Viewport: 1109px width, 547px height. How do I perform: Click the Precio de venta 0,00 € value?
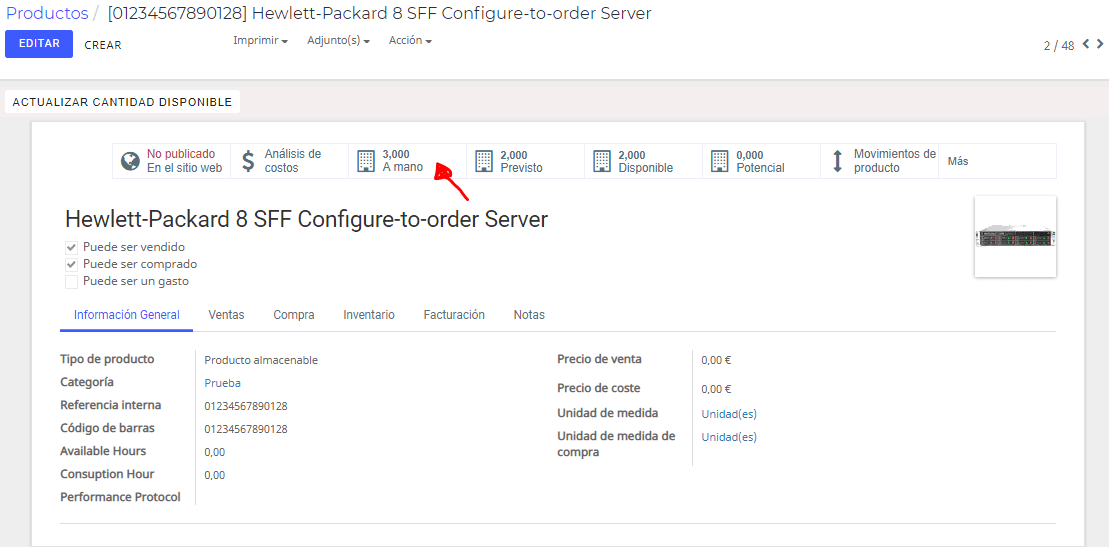click(x=716, y=360)
